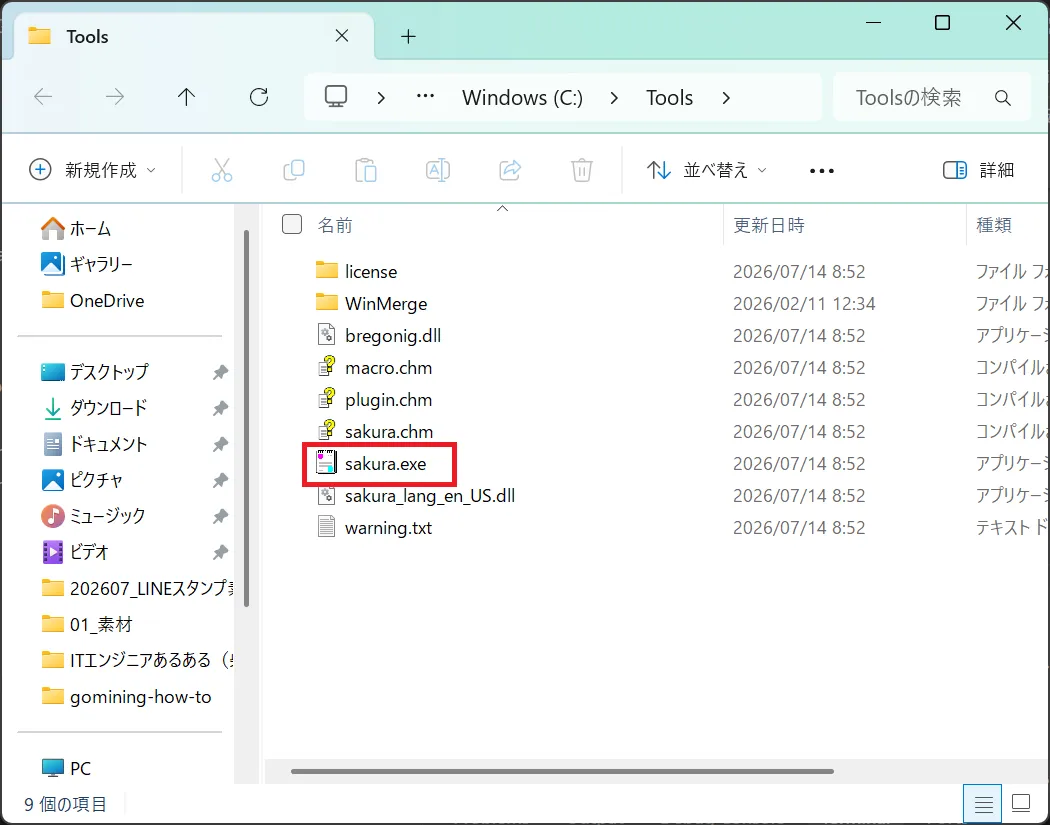The height and width of the screenshot is (825, 1050).
Task: Go forward with the right arrow
Action: click(x=115, y=97)
